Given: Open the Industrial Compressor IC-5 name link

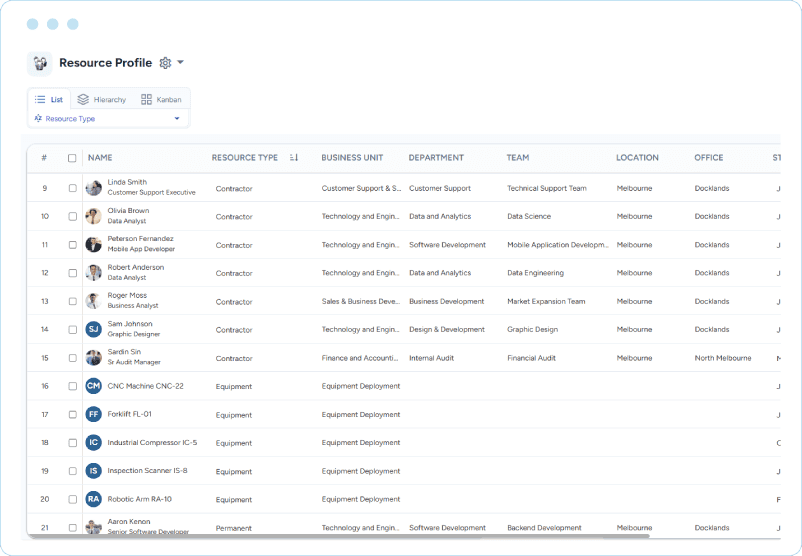Looking at the screenshot, I should tap(152, 442).
